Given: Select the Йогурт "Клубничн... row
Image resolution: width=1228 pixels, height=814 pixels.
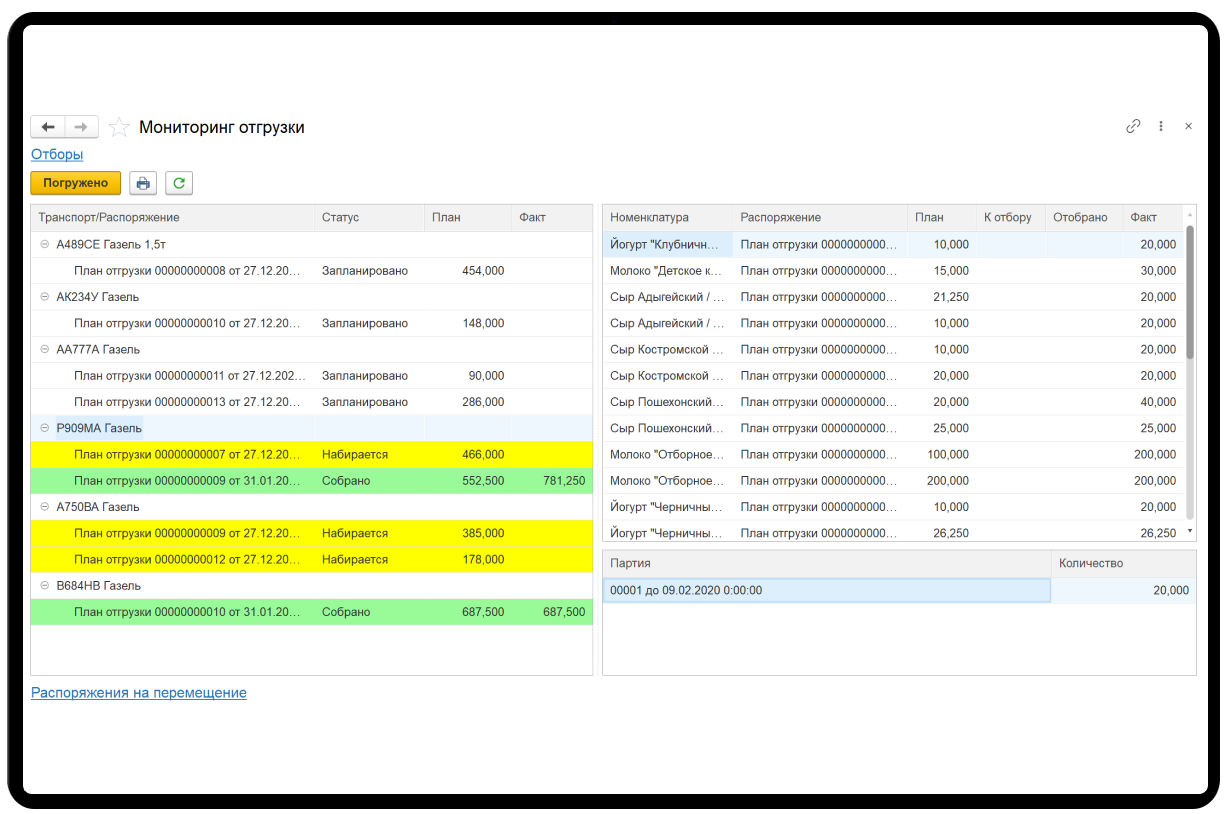Looking at the screenshot, I should coord(895,244).
